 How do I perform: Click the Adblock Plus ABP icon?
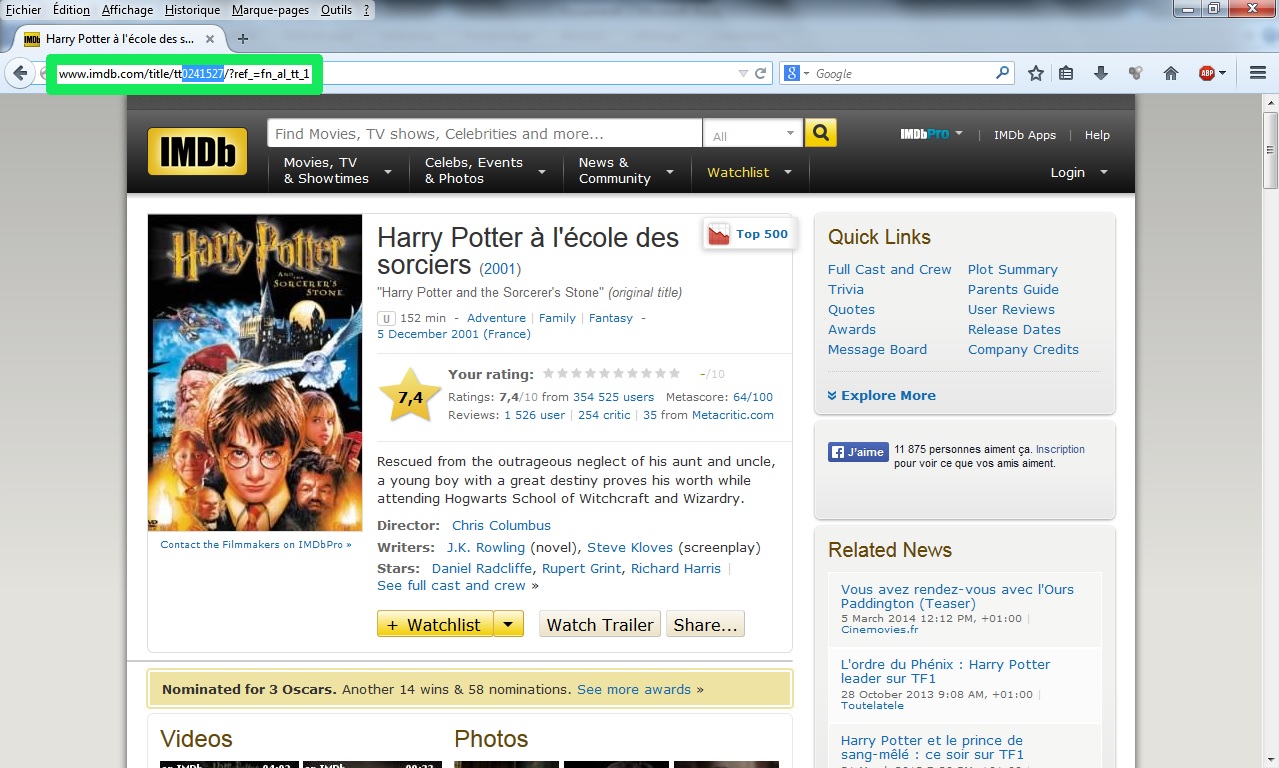(1208, 73)
